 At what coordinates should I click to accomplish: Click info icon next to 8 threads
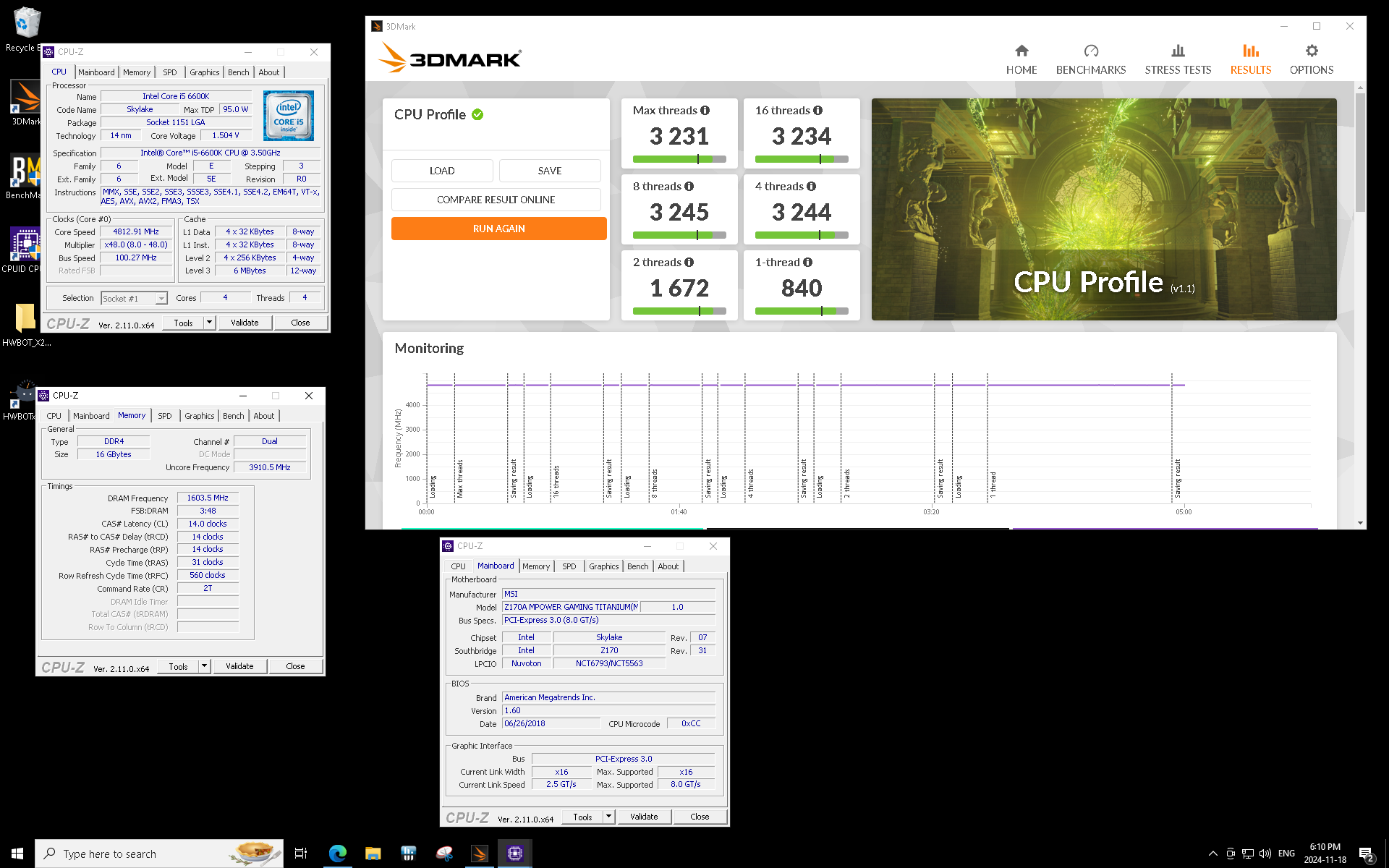pos(689,187)
